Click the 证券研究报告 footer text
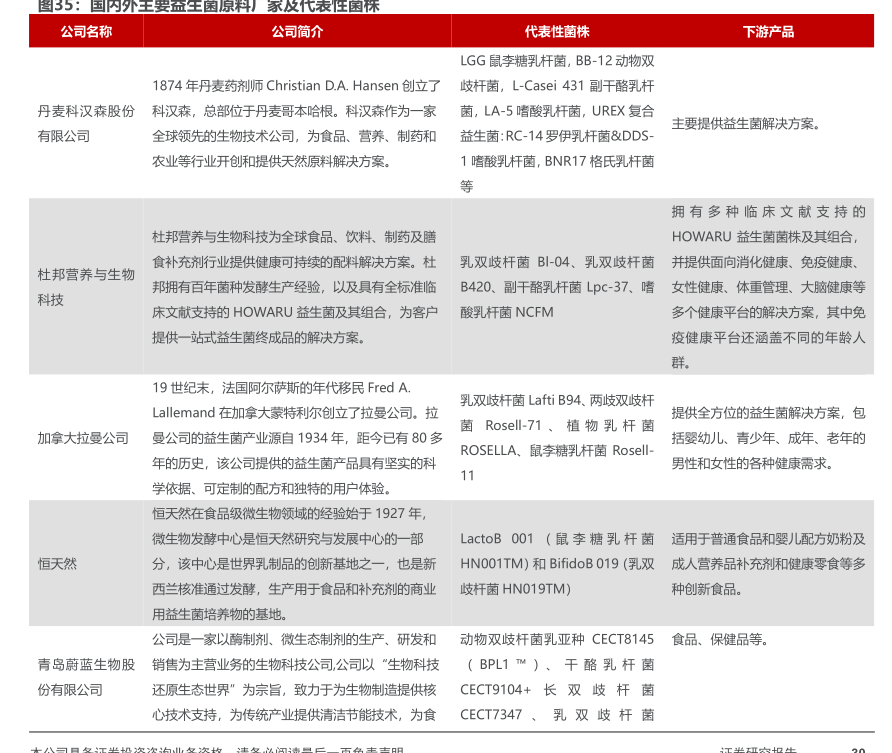 point(758,749)
